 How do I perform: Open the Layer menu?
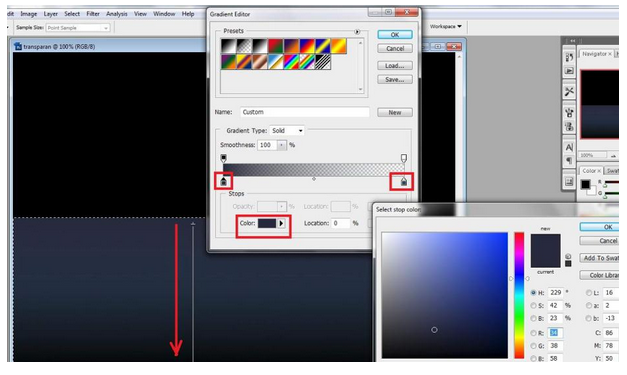click(x=50, y=14)
